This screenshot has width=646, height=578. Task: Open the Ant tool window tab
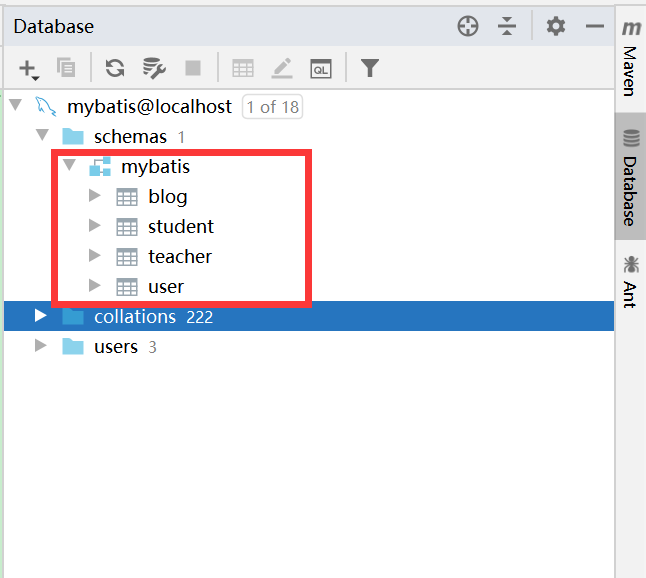631,282
